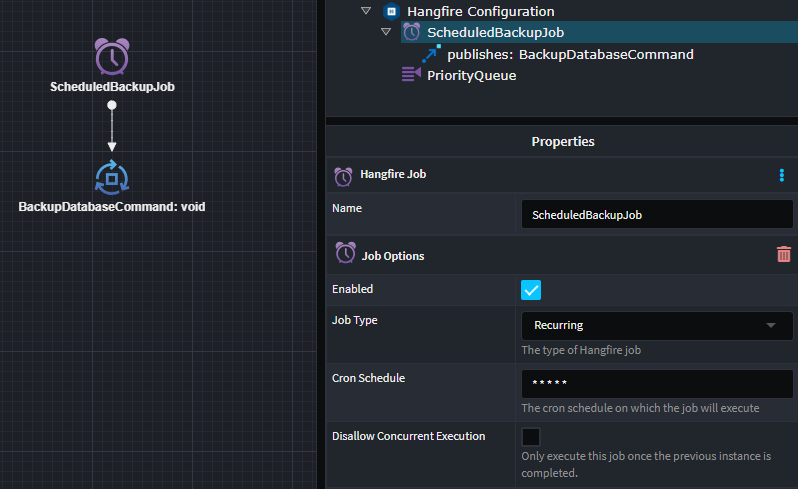The width and height of the screenshot is (798, 489).
Task: Click the Hangfire Configuration tree icon
Action: (393, 11)
